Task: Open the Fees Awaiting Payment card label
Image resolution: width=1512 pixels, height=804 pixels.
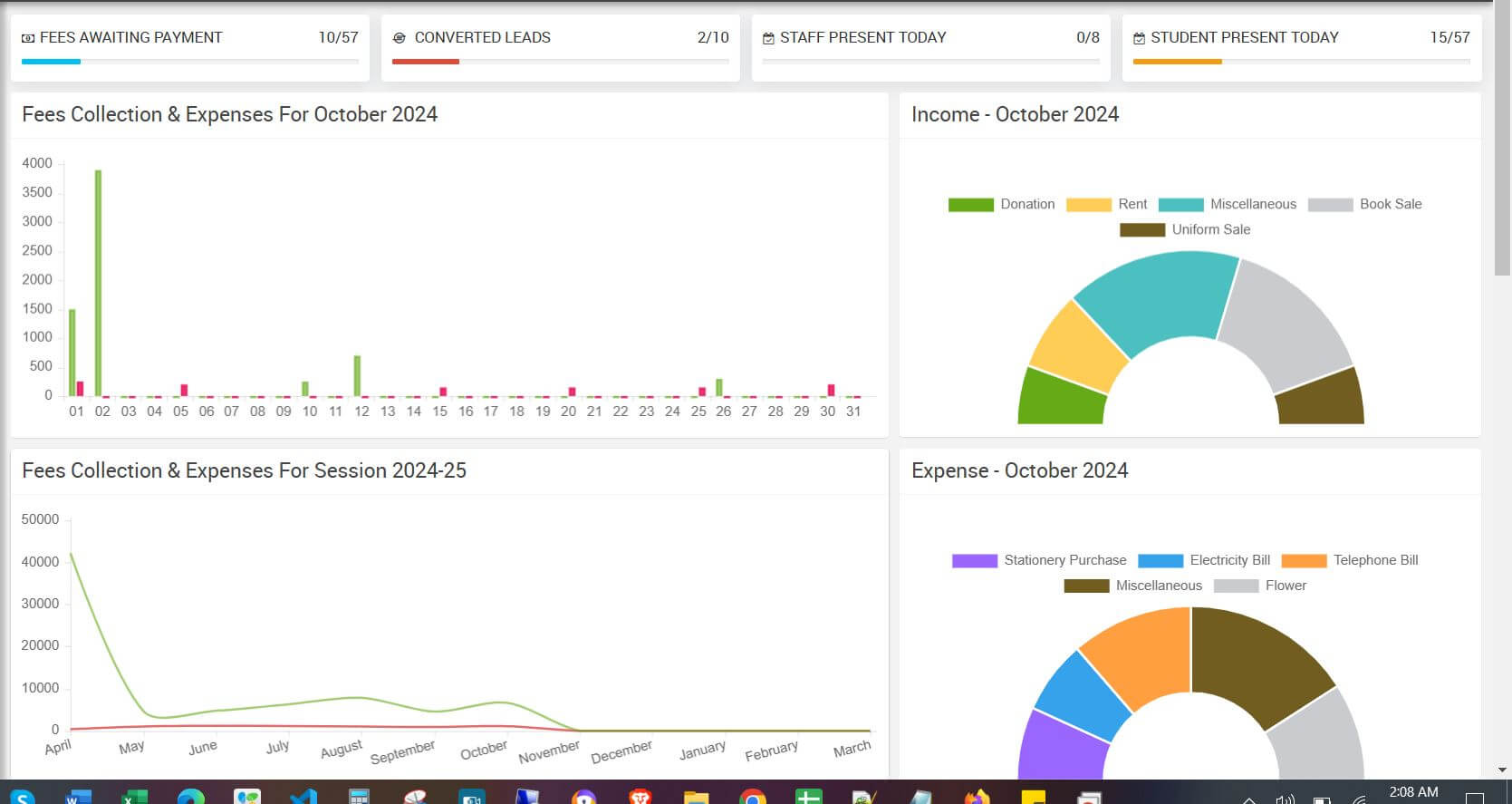Action: (x=130, y=38)
